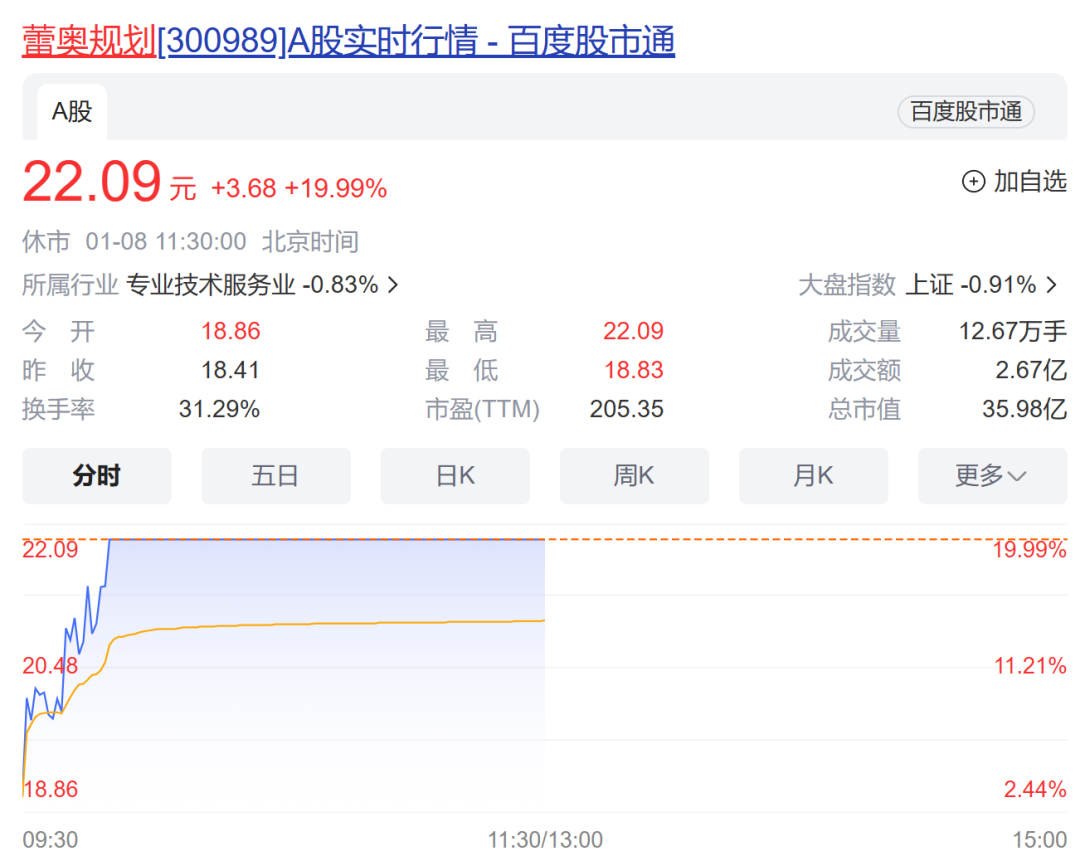
Task: Click the 换手率 value 31.29%
Action: coord(219,409)
